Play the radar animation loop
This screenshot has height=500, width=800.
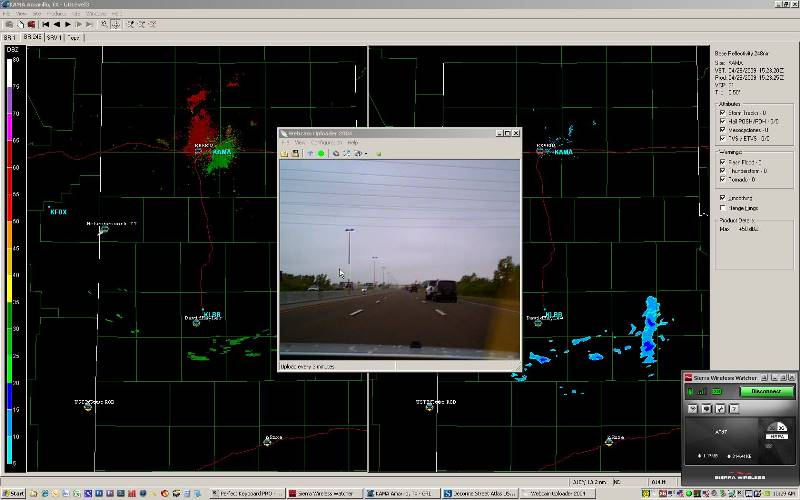tap(67, 24)
